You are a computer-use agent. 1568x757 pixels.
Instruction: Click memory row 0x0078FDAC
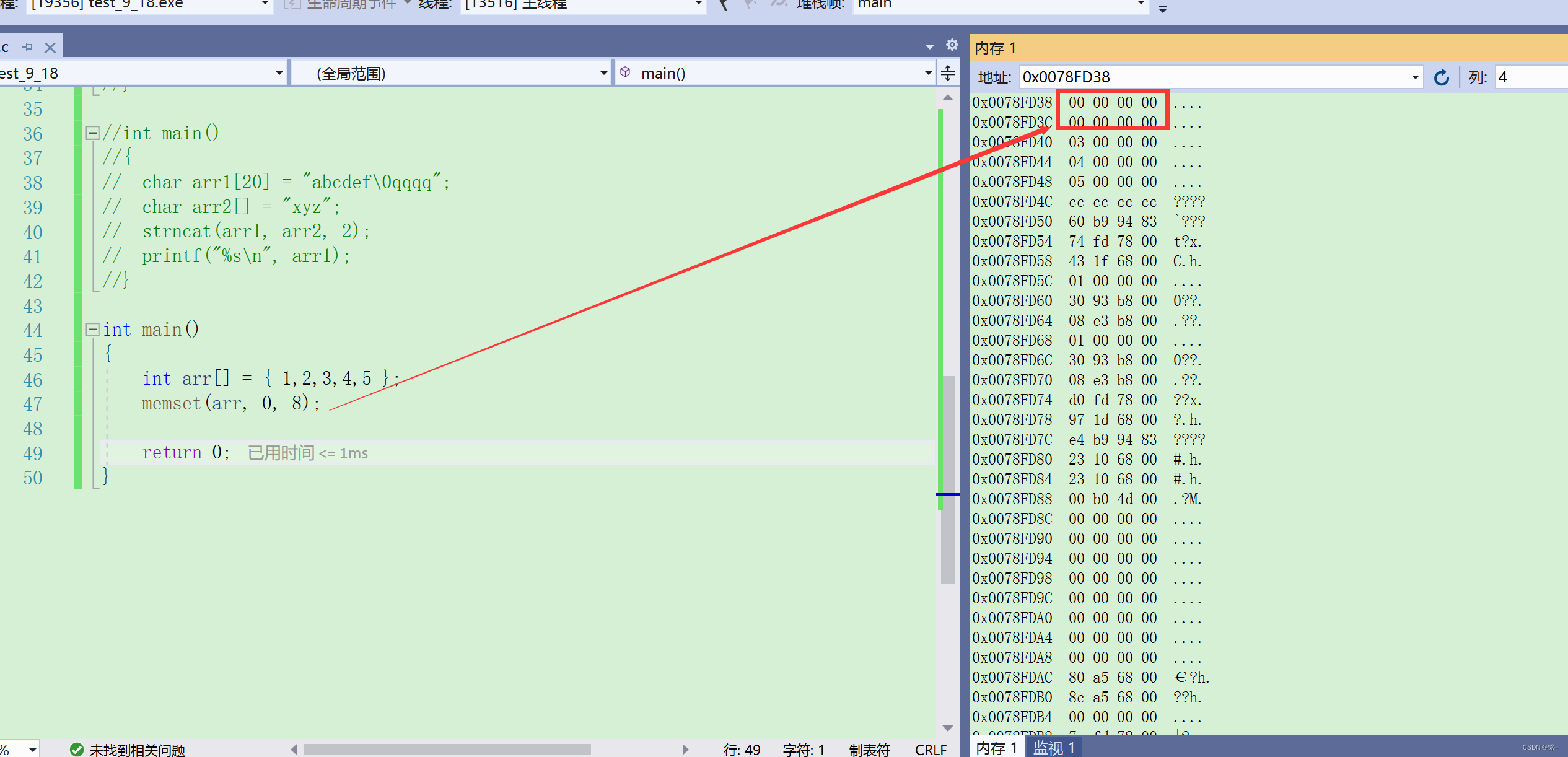click(x=1090, y=677)
